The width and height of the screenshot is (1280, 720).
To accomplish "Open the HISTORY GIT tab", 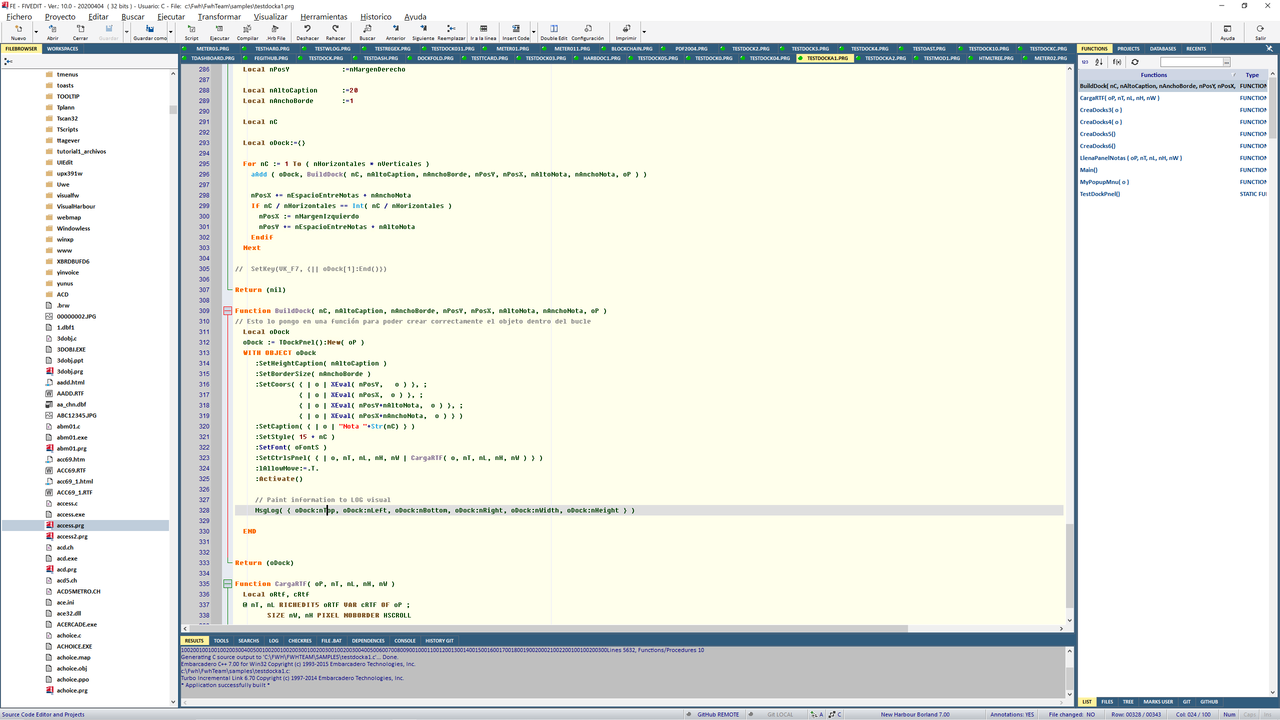I will [x=439, y=640].
